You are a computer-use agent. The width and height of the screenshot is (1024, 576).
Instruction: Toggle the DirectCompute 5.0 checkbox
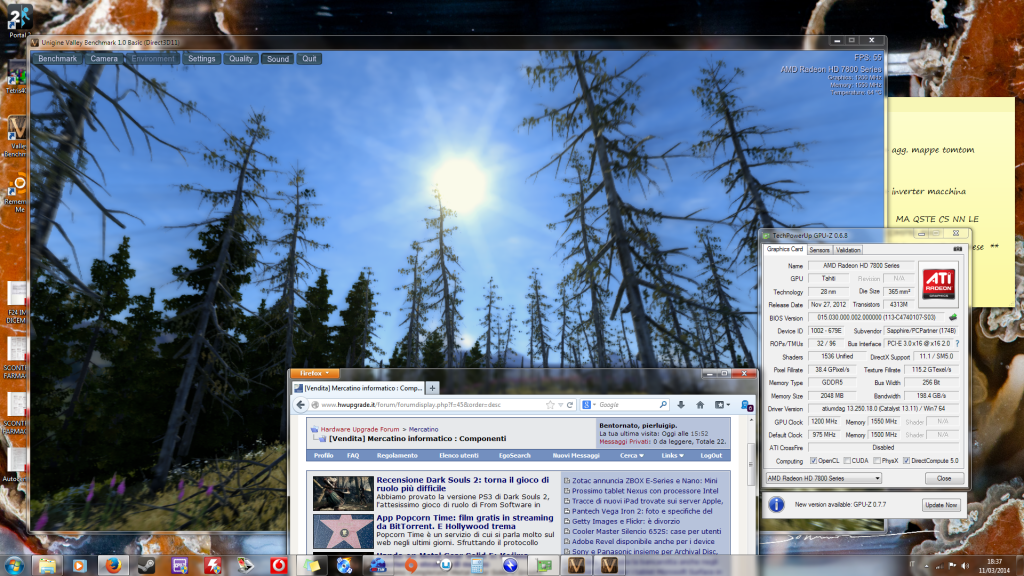907,461
